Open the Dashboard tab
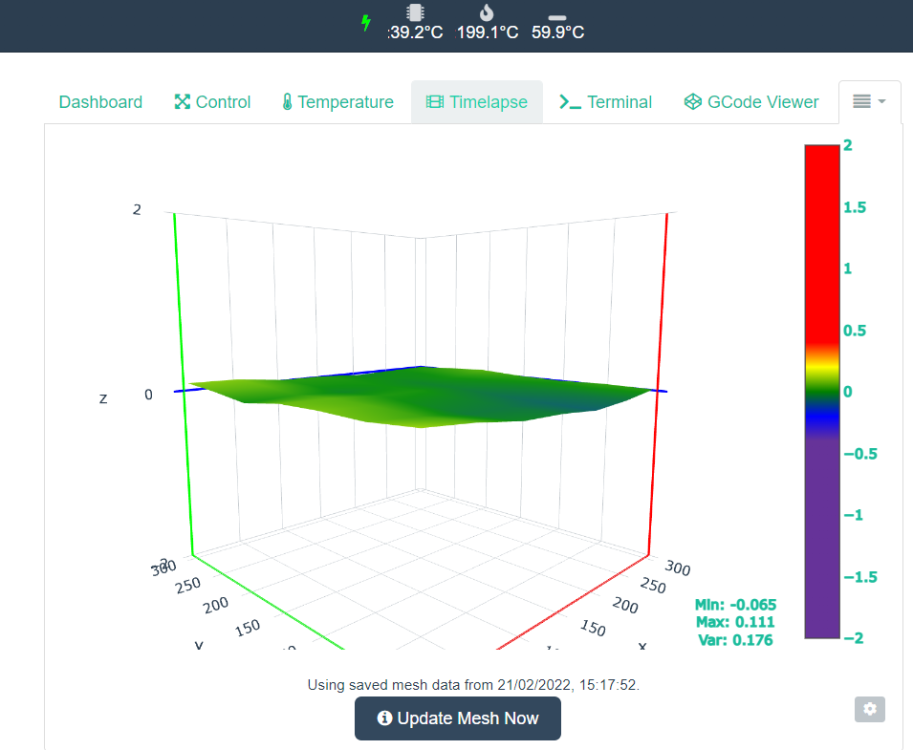Screen dimensions: 913x750 coord(101,102)
